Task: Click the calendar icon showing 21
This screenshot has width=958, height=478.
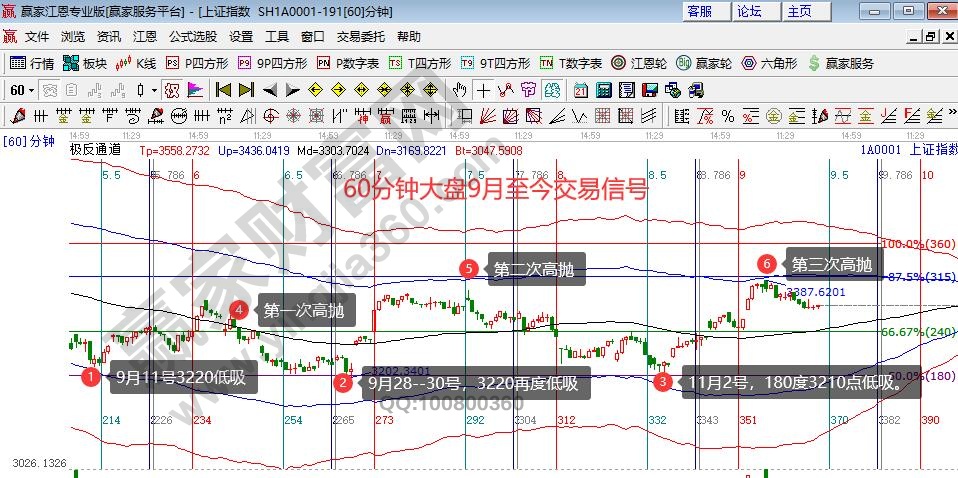Action: click(581, 89)
